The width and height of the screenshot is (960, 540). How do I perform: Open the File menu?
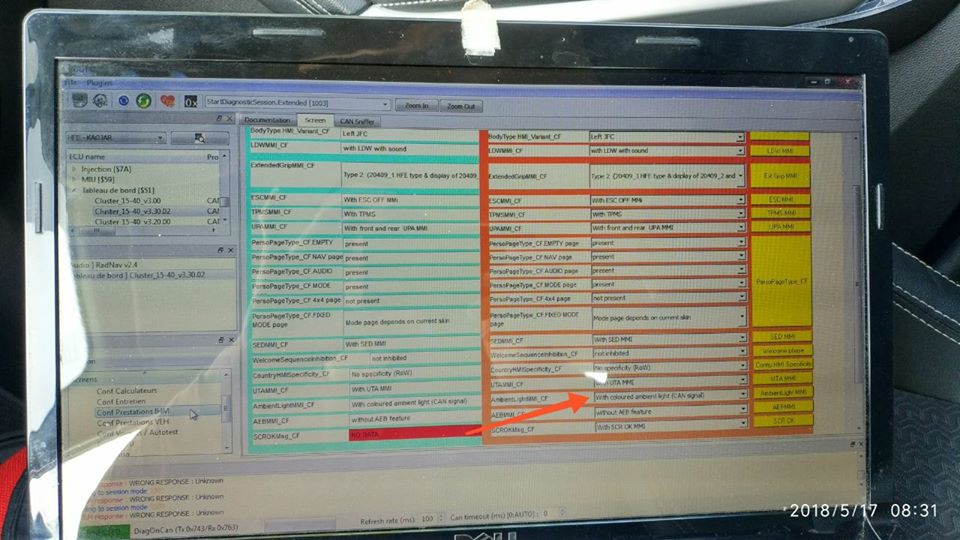(71, 83)
